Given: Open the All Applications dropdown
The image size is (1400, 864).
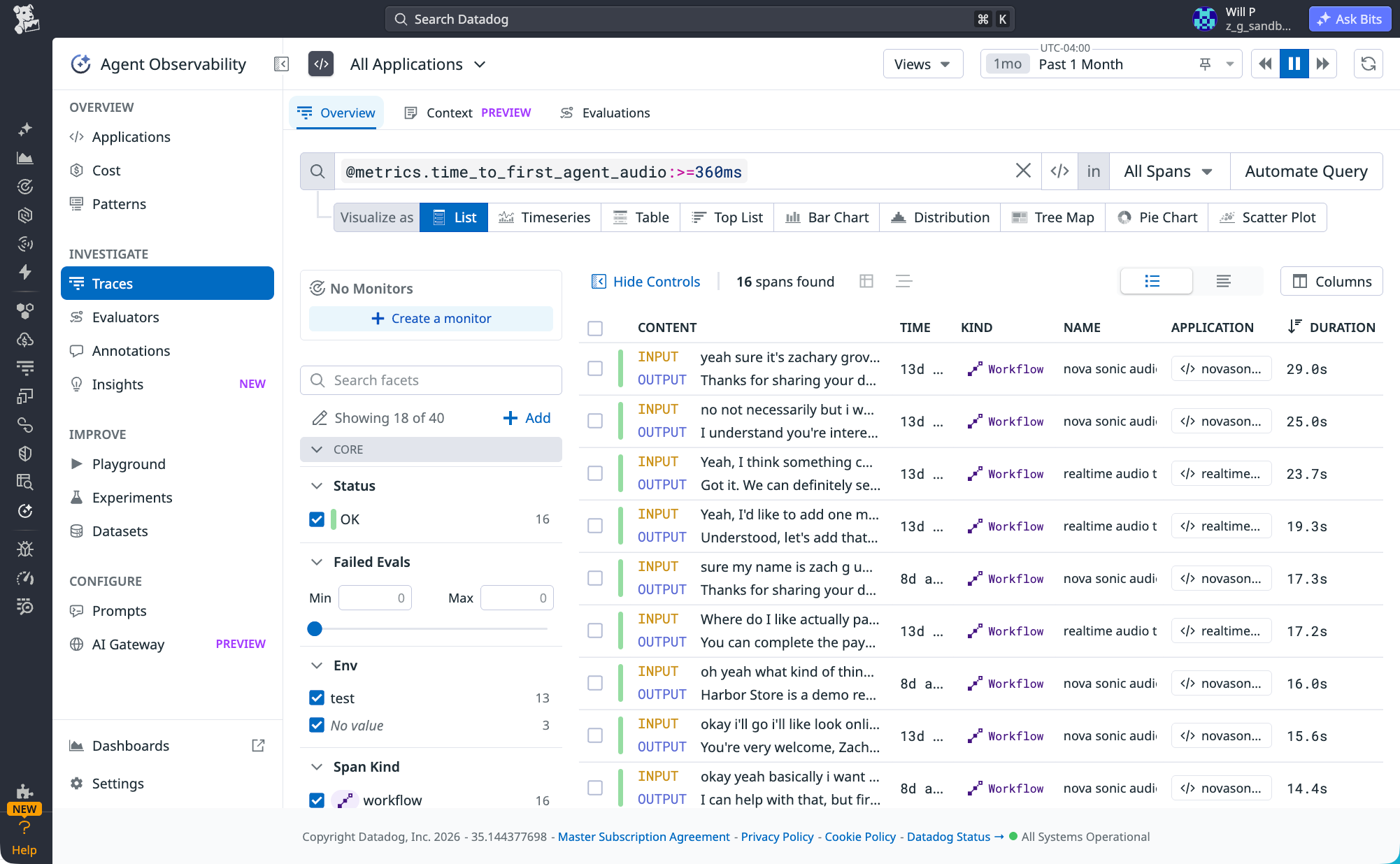Looking at the screenshot, I should pos(417,64).
